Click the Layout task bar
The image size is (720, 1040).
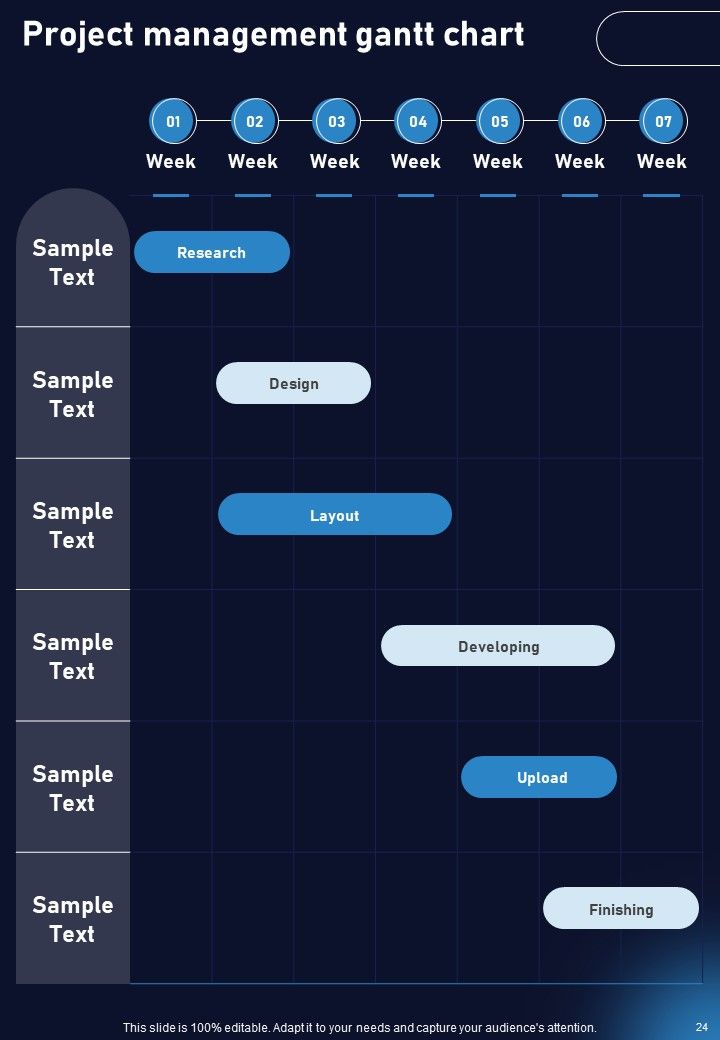click(x=335, y=515)
